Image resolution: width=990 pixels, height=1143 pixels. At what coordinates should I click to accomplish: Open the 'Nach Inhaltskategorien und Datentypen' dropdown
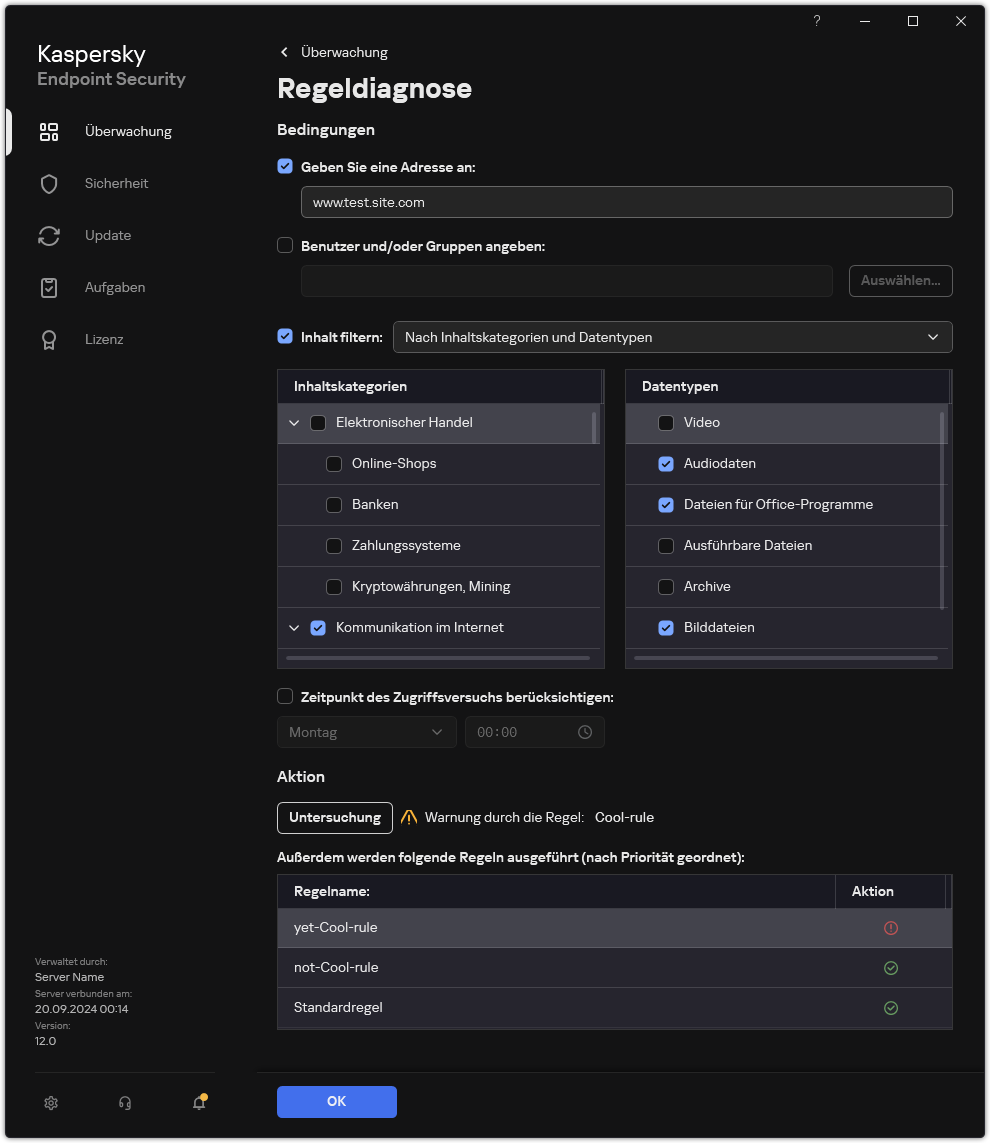(672, 337)
